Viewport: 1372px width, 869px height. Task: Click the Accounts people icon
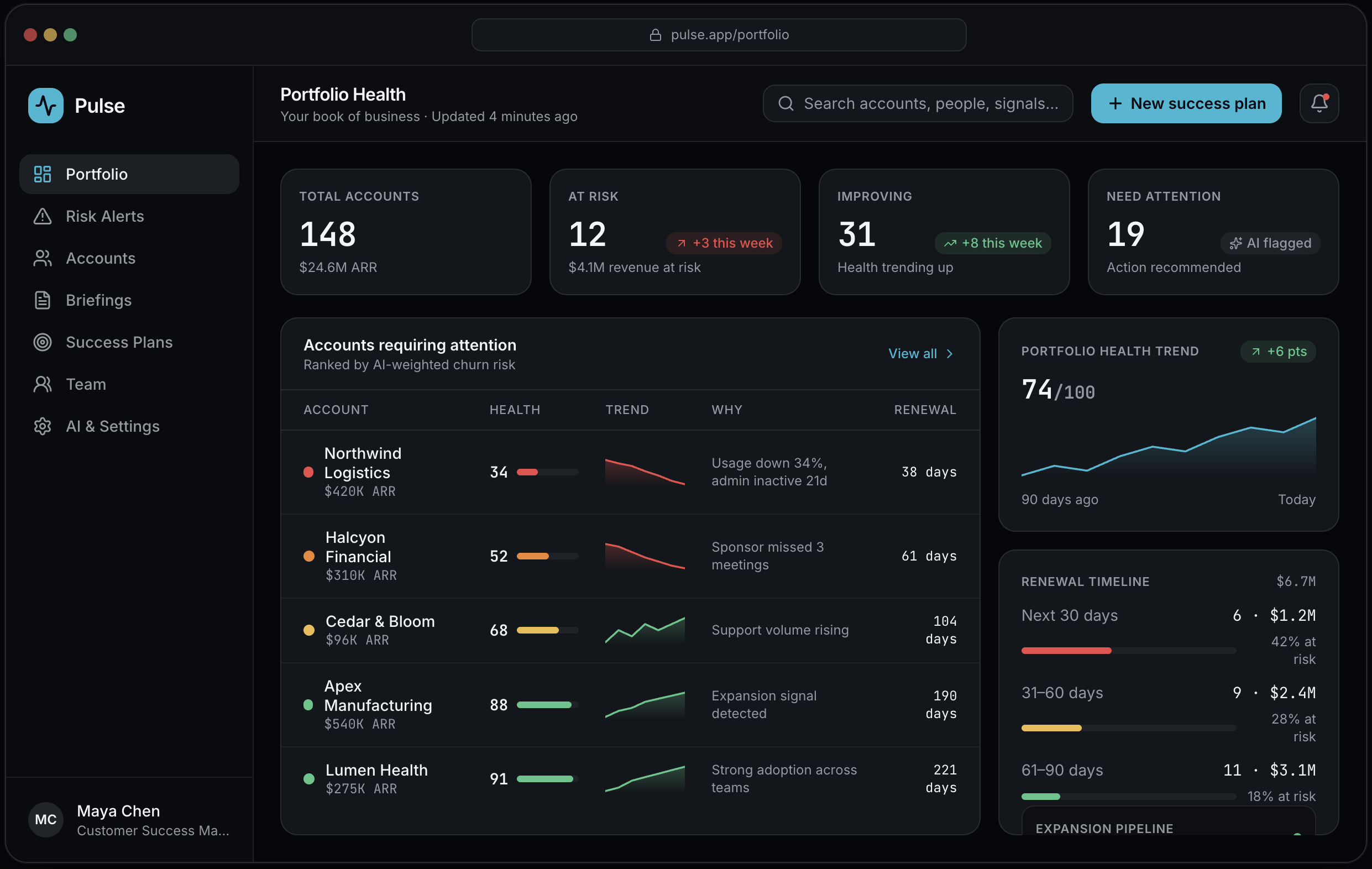coord(43,258)
